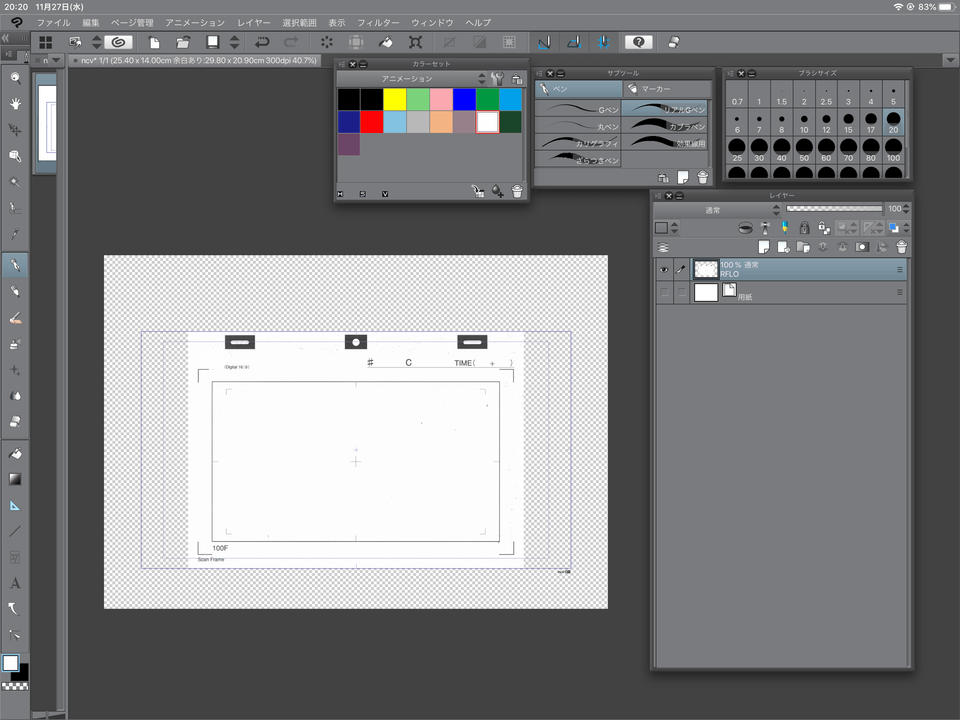Select the Gペン sub tool
This screenshot has height=720, width=960.
[x=578, y=109]
